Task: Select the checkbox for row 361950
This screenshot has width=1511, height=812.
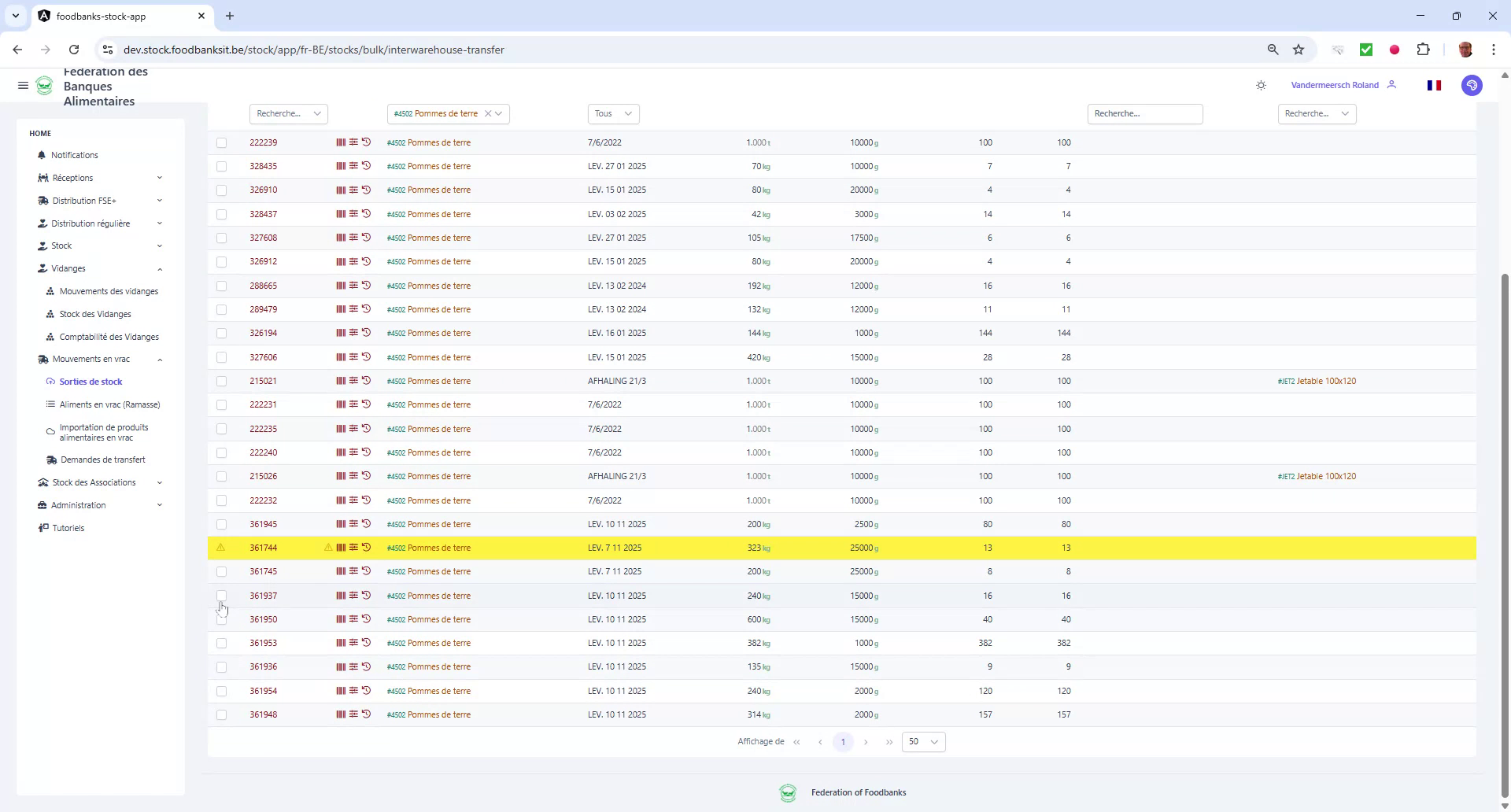Action: 222,619
